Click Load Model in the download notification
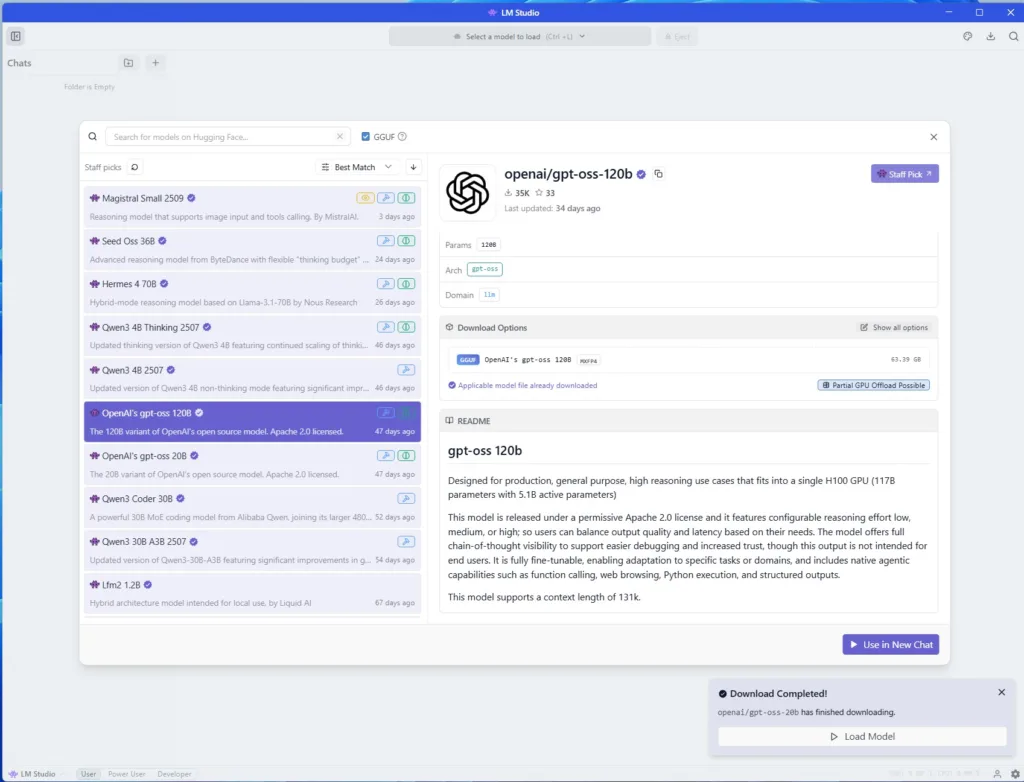This screenshot has width=1024, height=782. click(x=862, y=736)
